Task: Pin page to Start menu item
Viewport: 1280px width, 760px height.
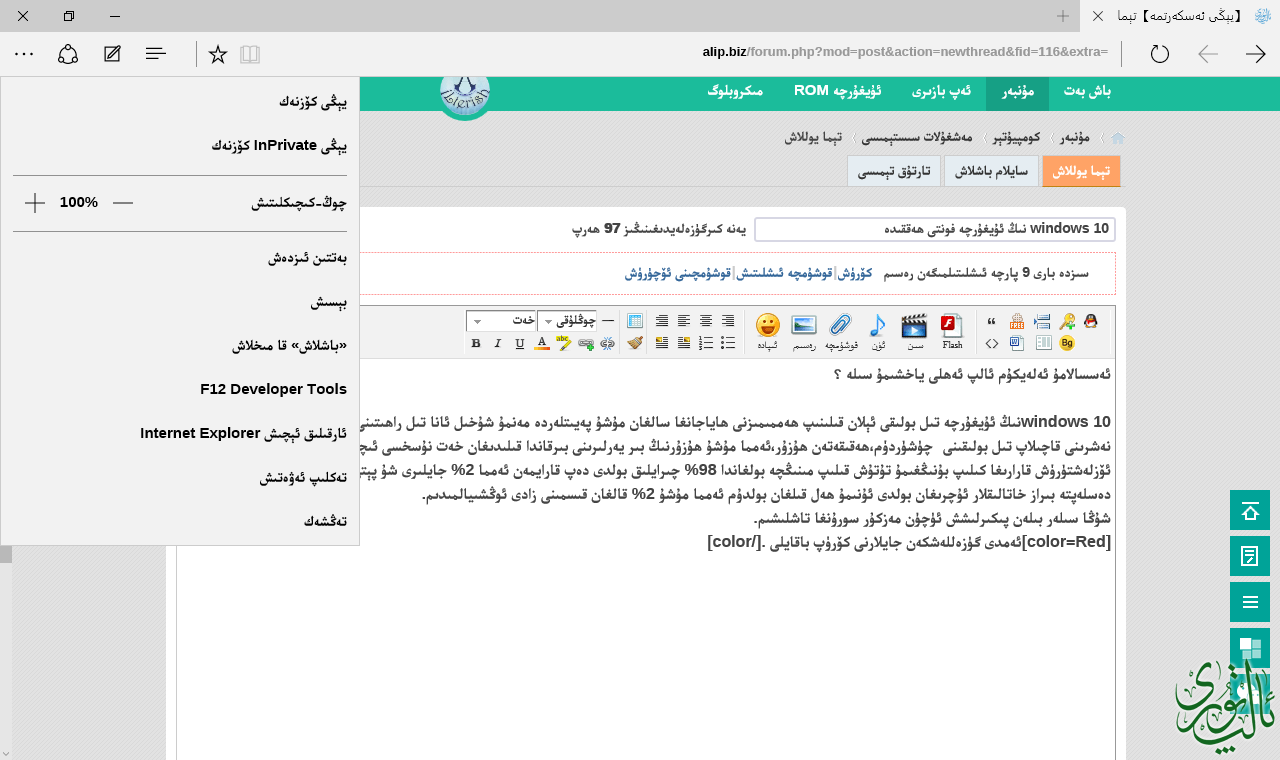Action: point(180,345)
